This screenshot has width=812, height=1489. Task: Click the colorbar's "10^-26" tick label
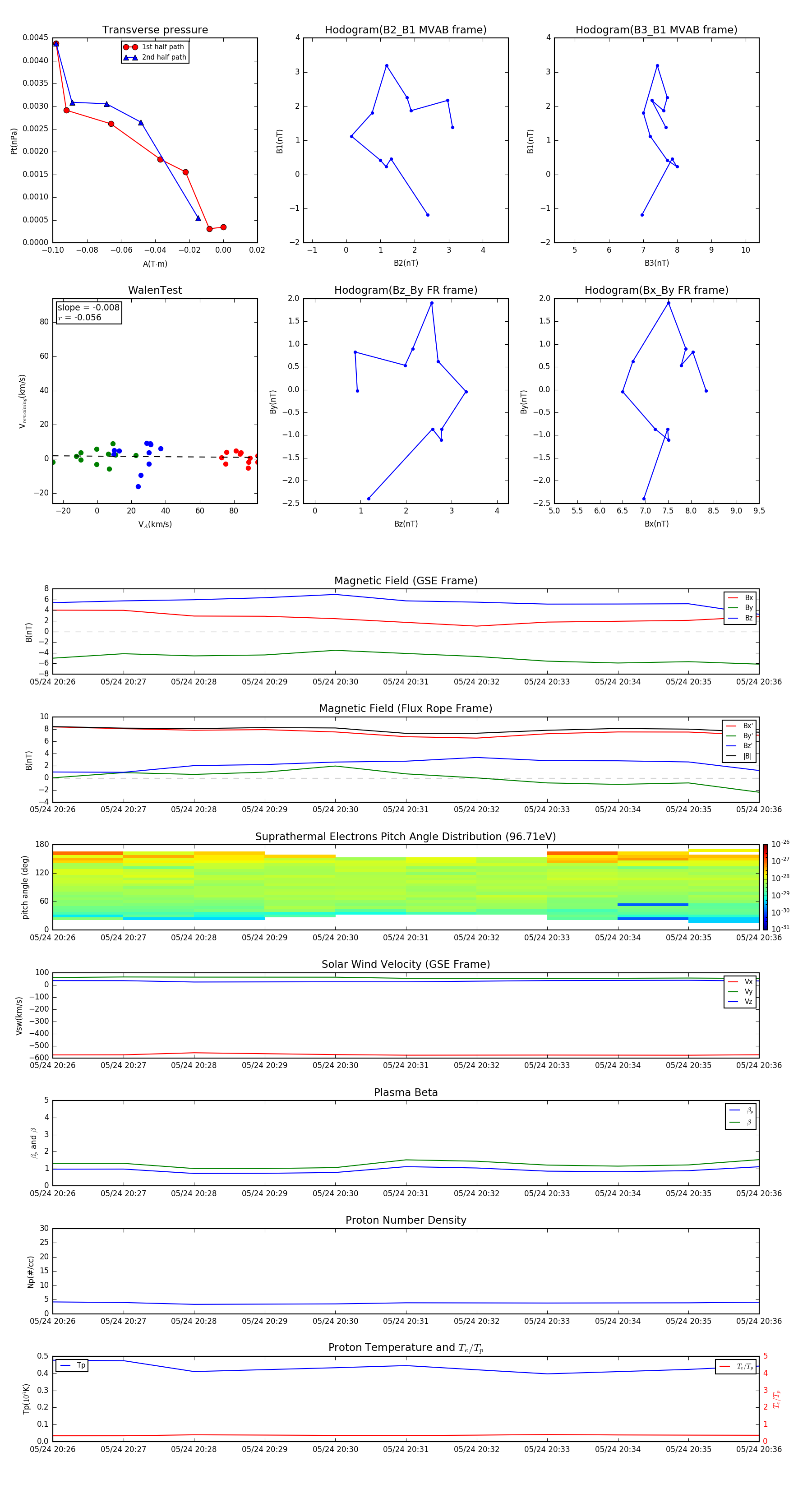tap(780, 844)
